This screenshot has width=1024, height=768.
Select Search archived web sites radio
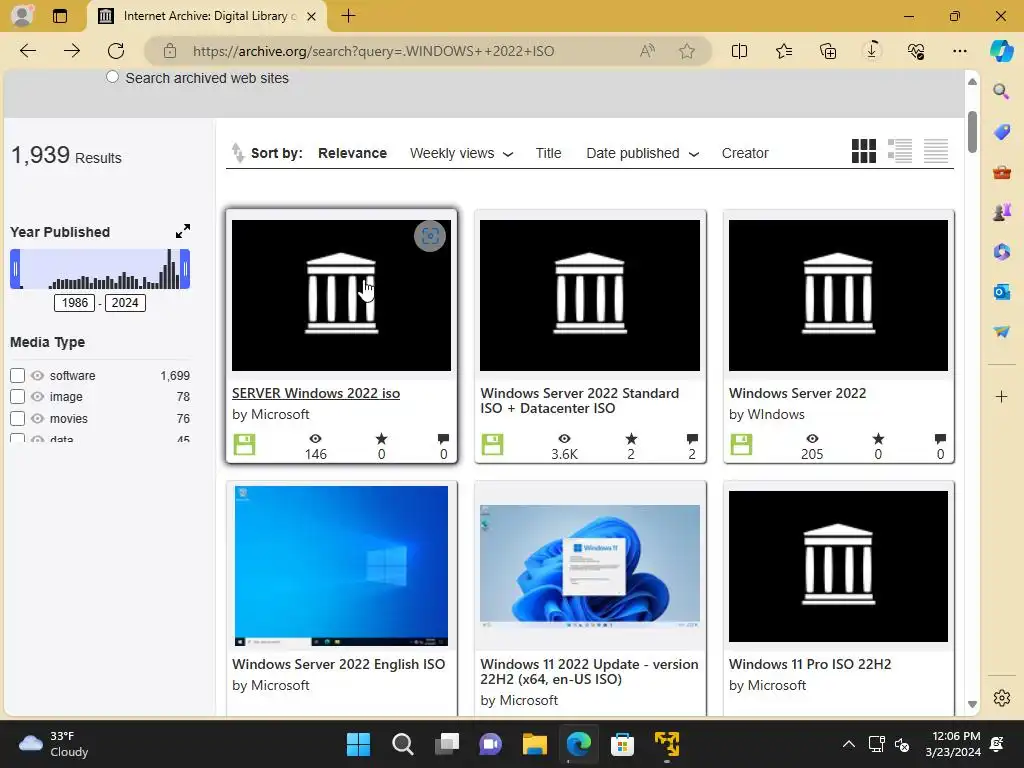(112, 77)
